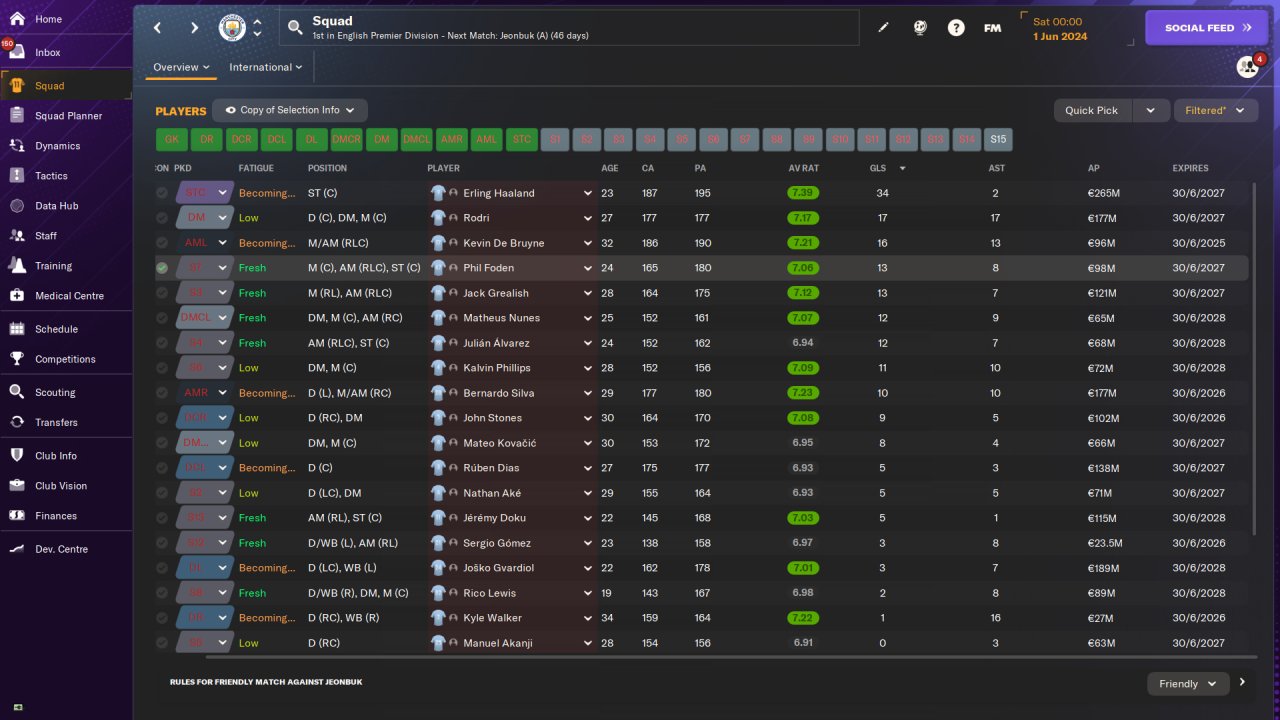This screenshot has width=1280, height=720.
Task: Open Transfers sidebar icon
Action: [17, 422]
